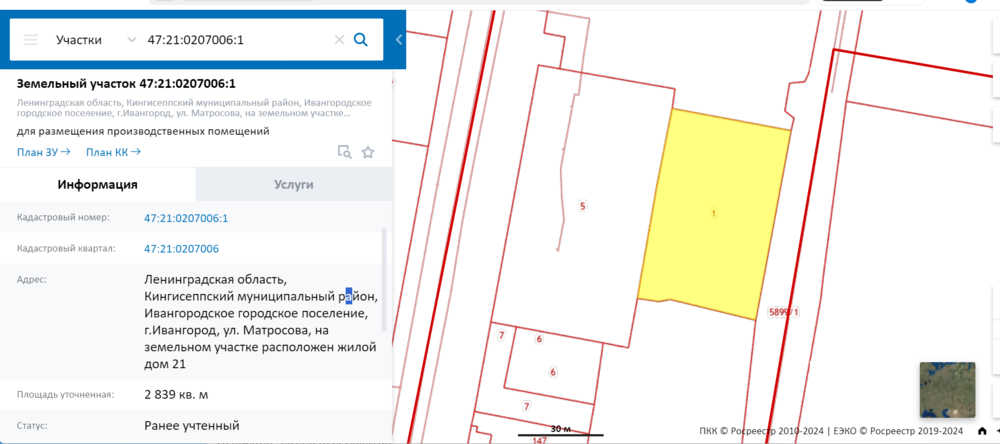1000x444 pixels.
Task: Open the План КК link
Action: click(x=113, y=152)
